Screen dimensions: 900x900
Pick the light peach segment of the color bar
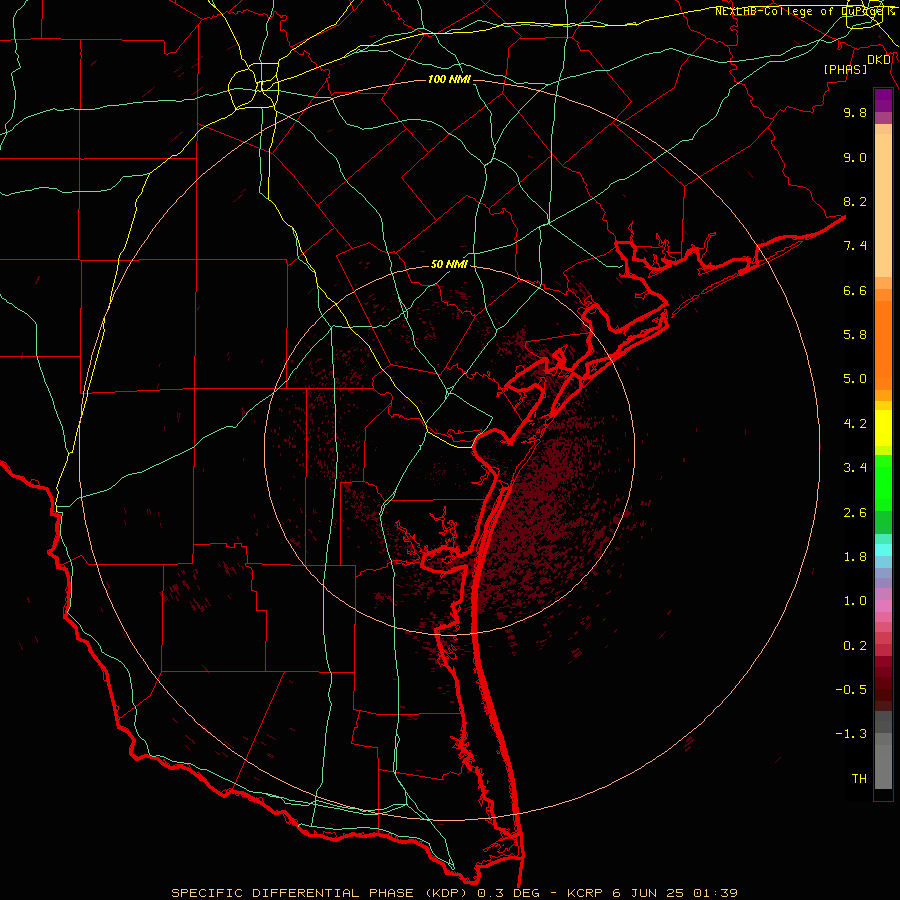coord(883,205)
